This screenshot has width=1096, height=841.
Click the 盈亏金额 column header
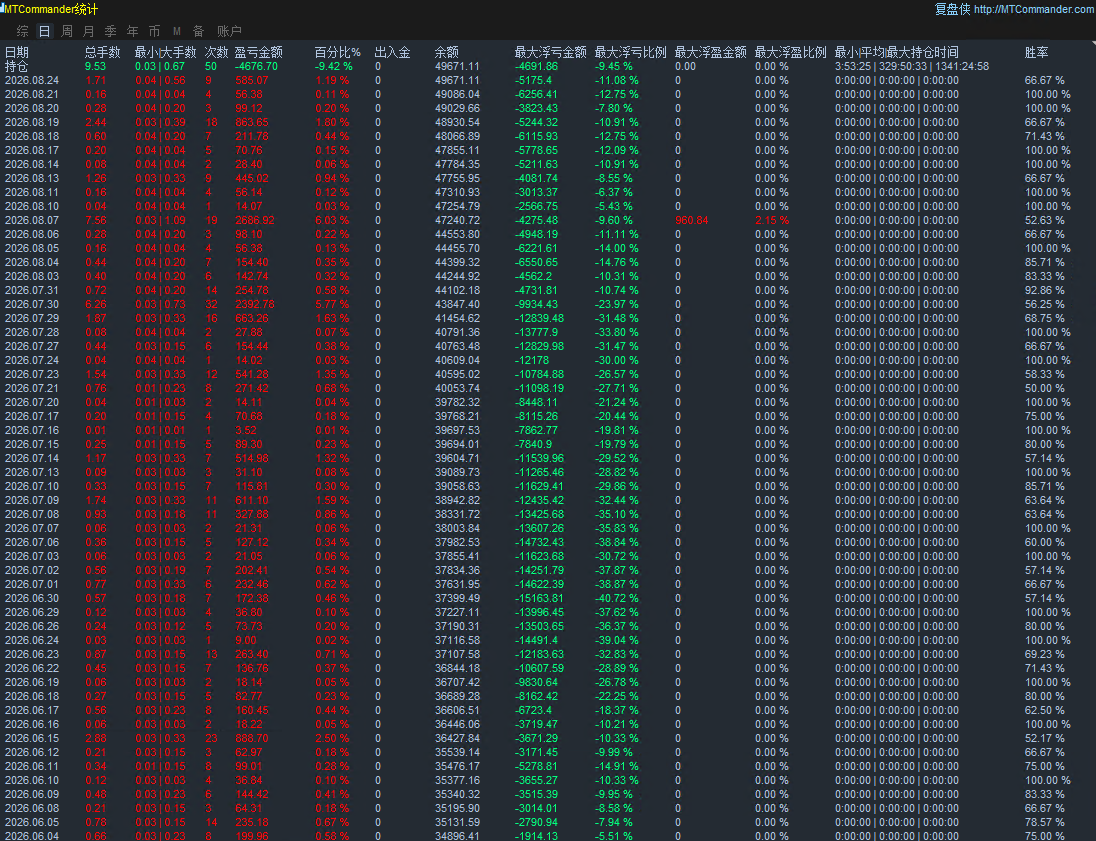[x=259, y=52]
